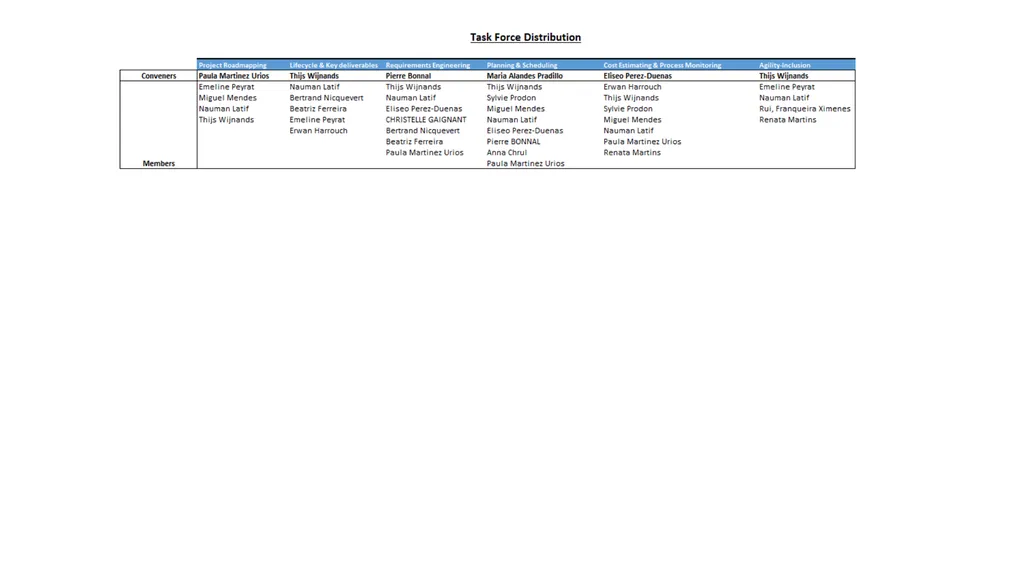Select convener Paula Martinez Urios under Project Roadmapping
The image size is (1024, 575).
[x=234, y=76]
